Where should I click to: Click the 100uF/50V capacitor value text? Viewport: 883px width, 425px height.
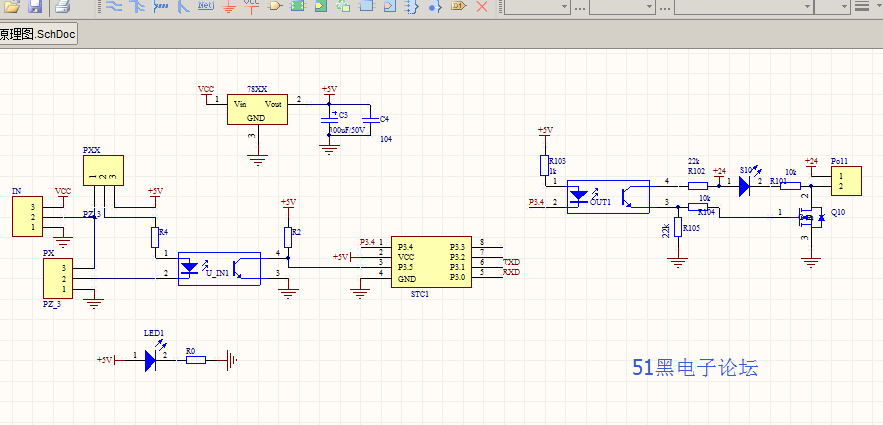(x=347, y=129)
